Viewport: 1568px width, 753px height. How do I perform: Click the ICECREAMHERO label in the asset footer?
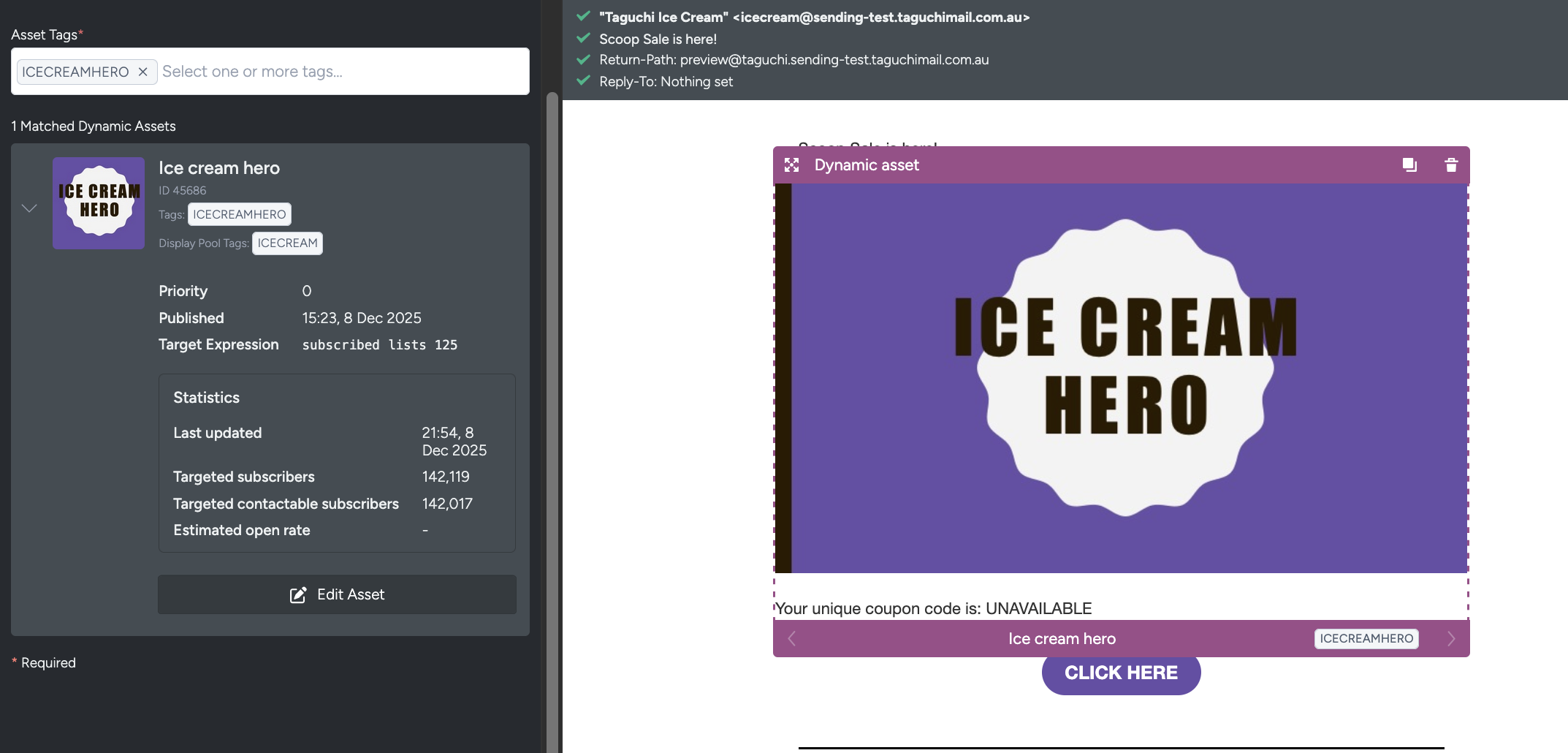point(1366,638)
